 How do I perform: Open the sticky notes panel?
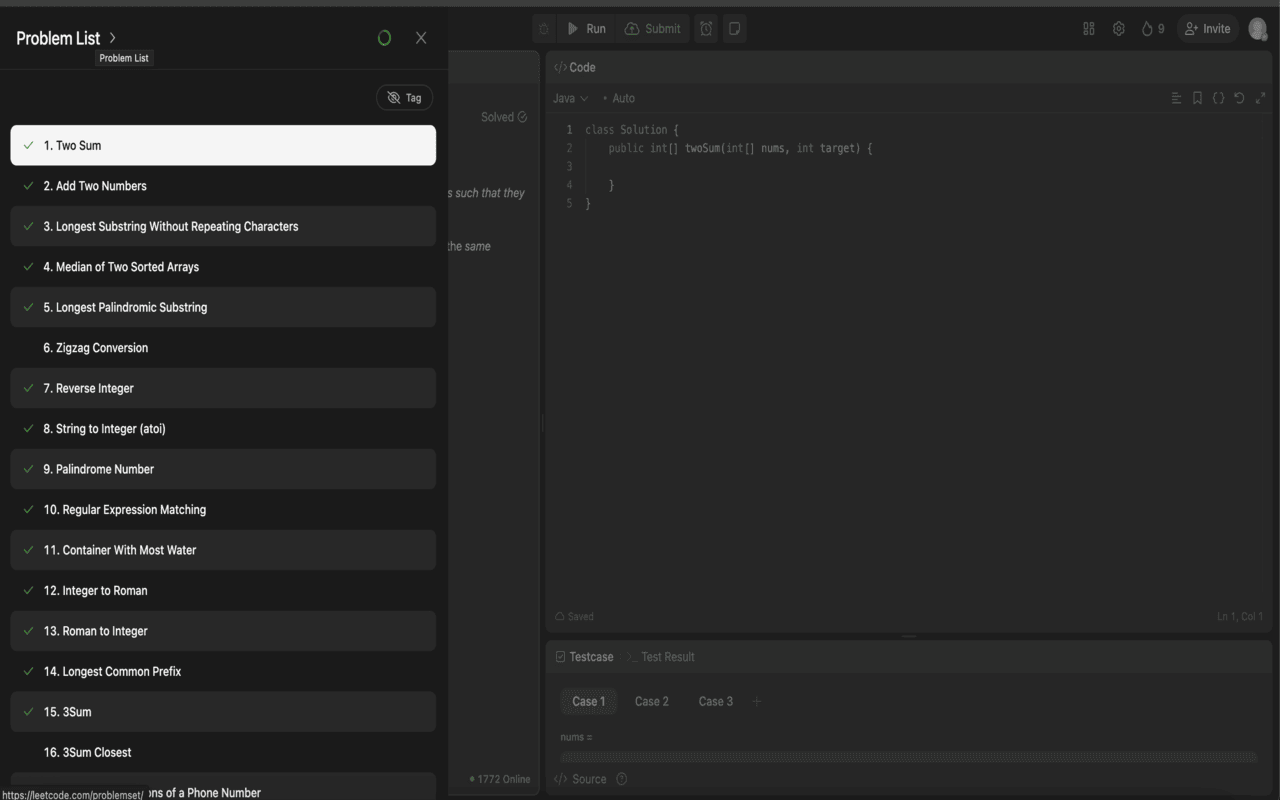734,28
